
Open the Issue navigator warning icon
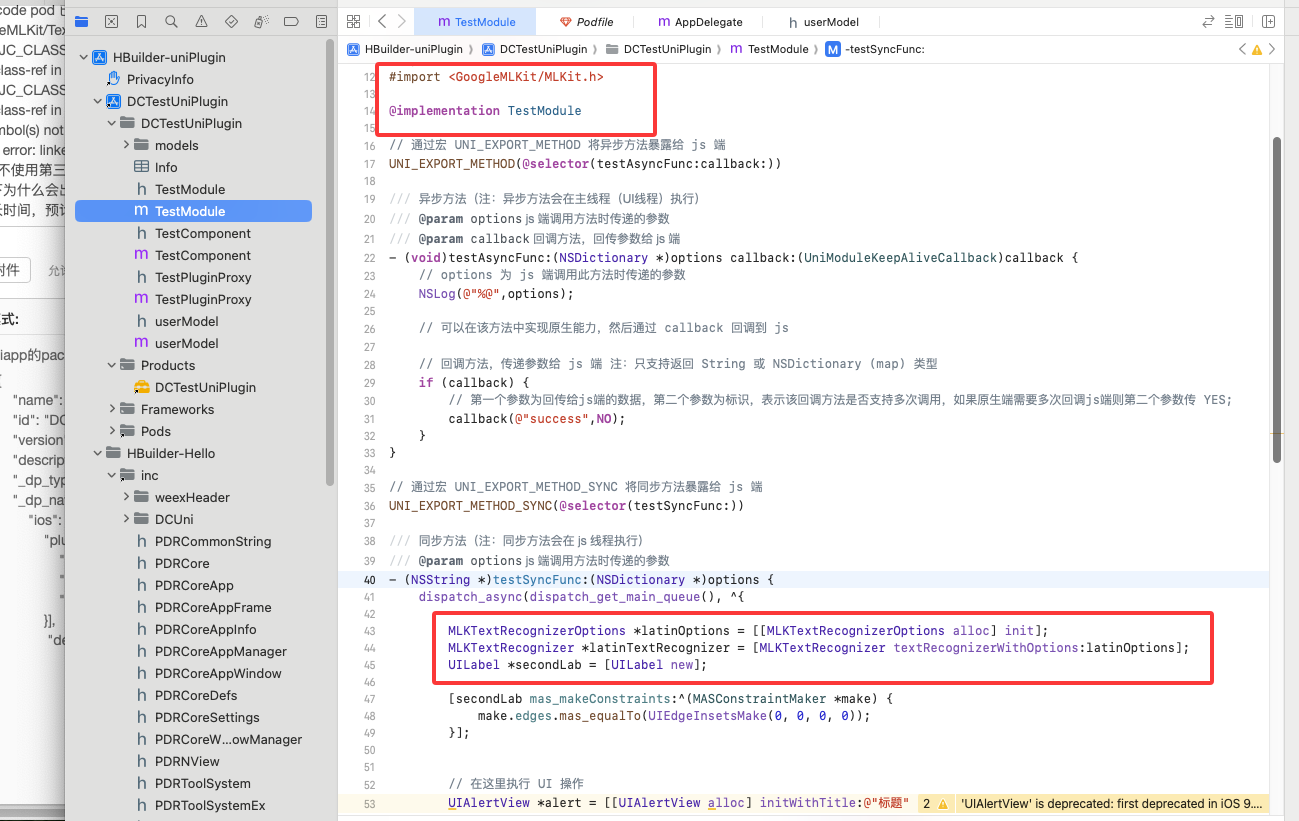click(x=201, y=21)
